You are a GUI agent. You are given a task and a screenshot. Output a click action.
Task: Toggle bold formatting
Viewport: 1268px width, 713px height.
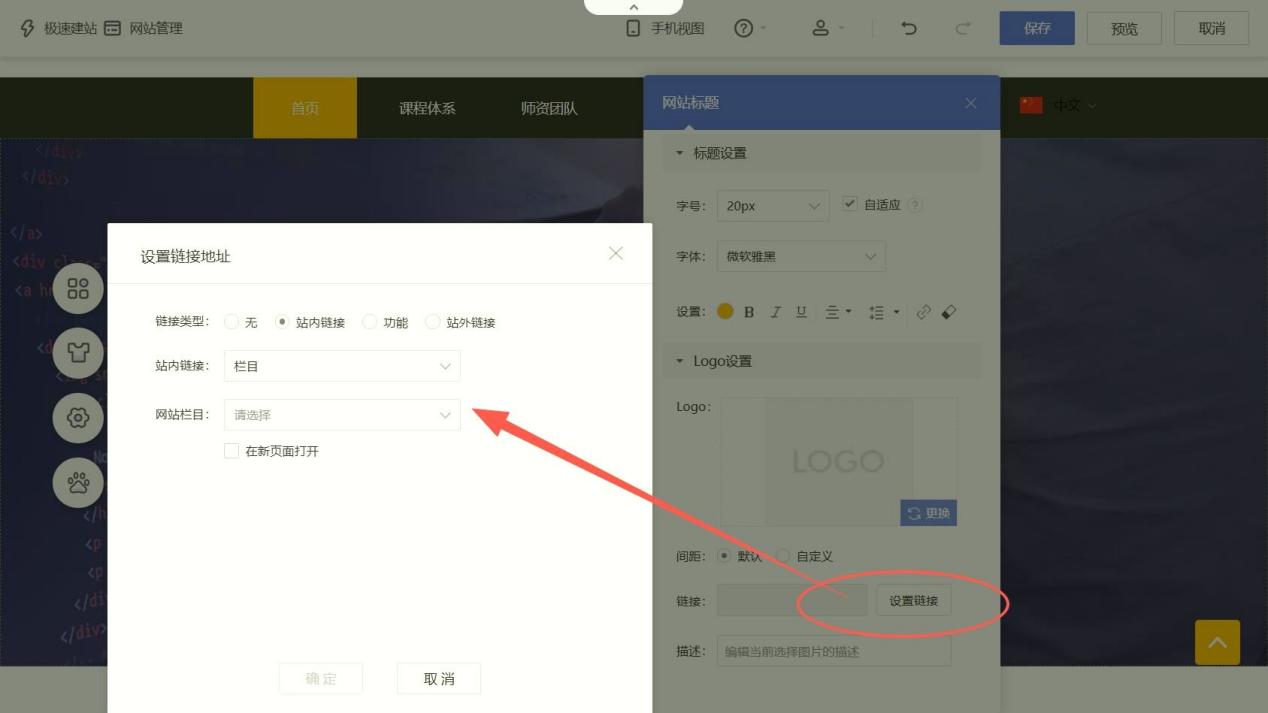pos(749,312)
